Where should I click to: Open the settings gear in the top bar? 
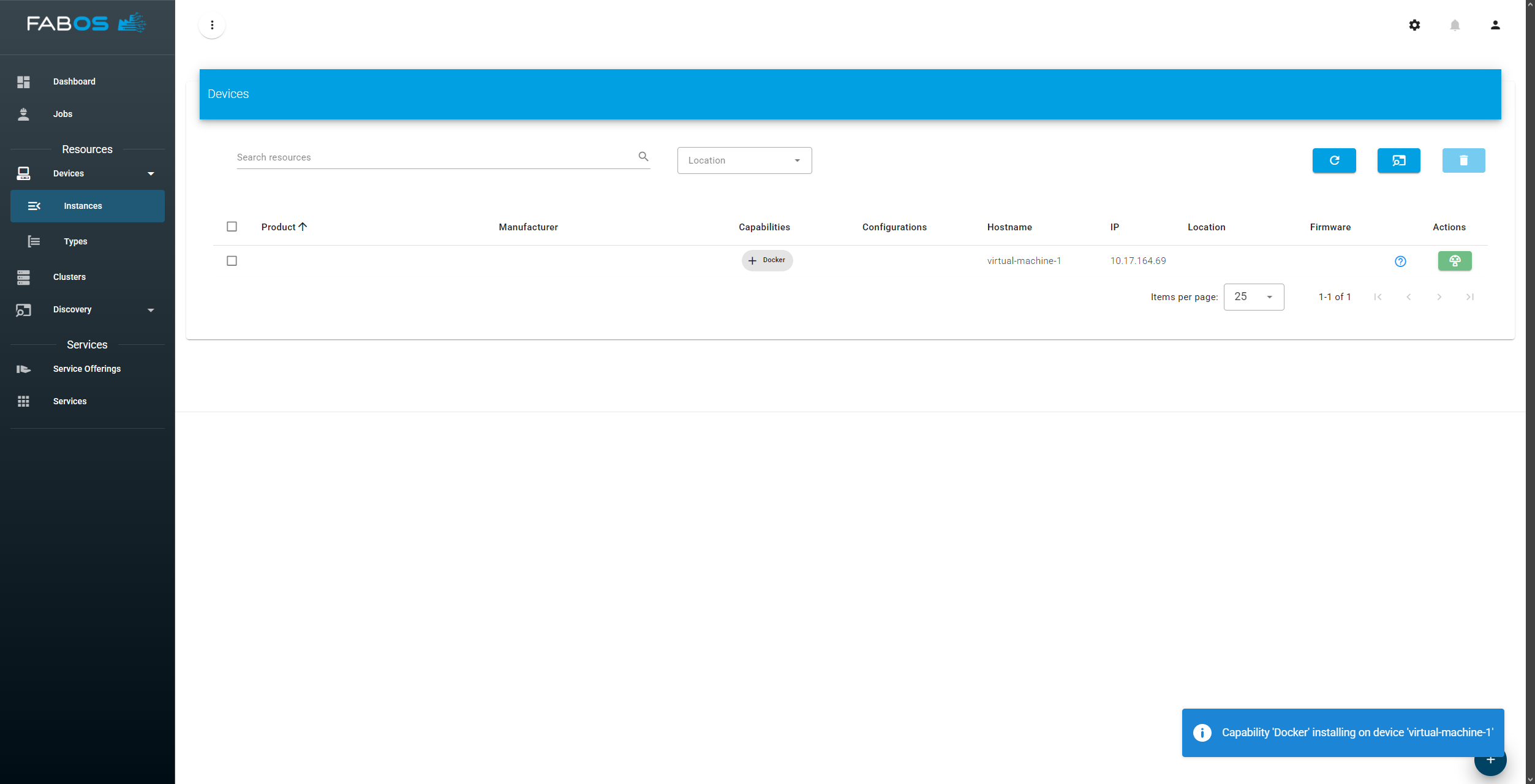(1414, 25)
